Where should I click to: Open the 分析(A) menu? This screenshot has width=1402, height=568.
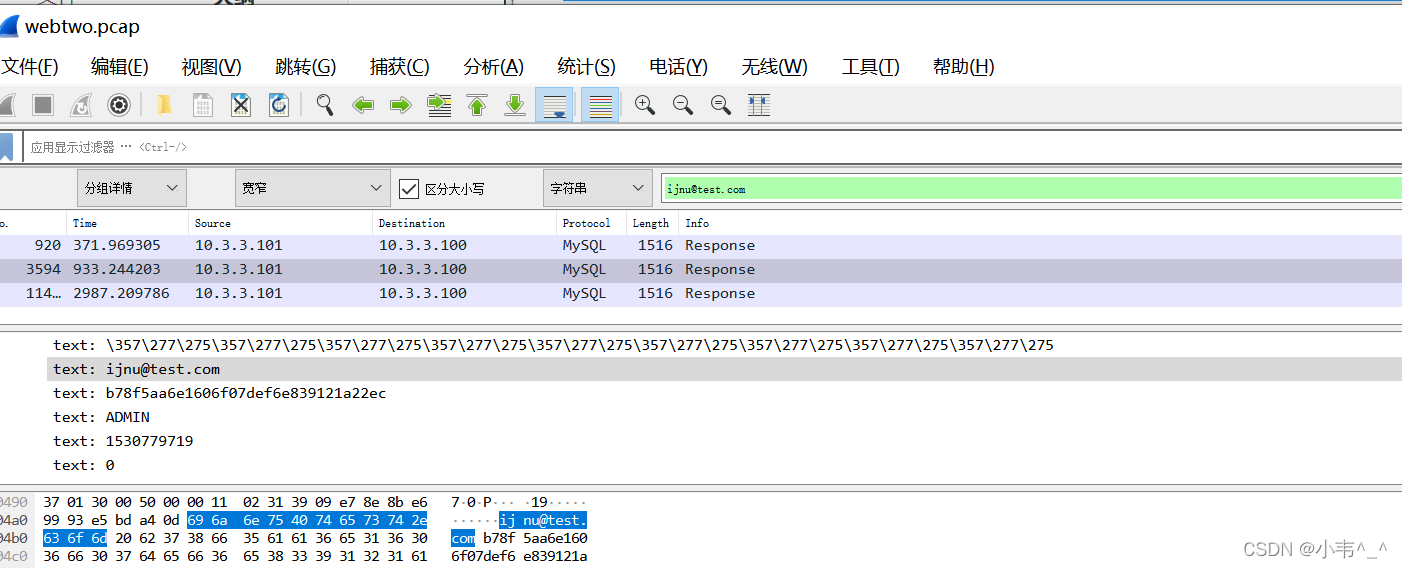493,67
